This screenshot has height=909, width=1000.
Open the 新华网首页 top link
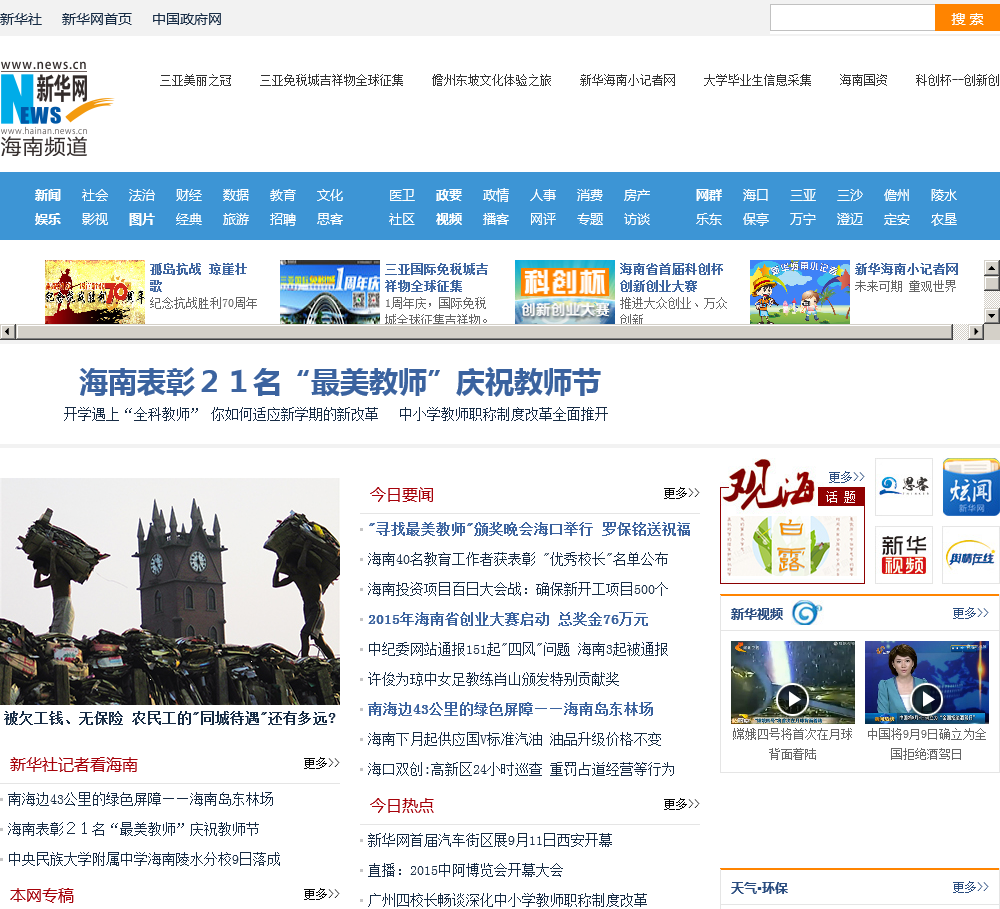[x=97, y=19]
